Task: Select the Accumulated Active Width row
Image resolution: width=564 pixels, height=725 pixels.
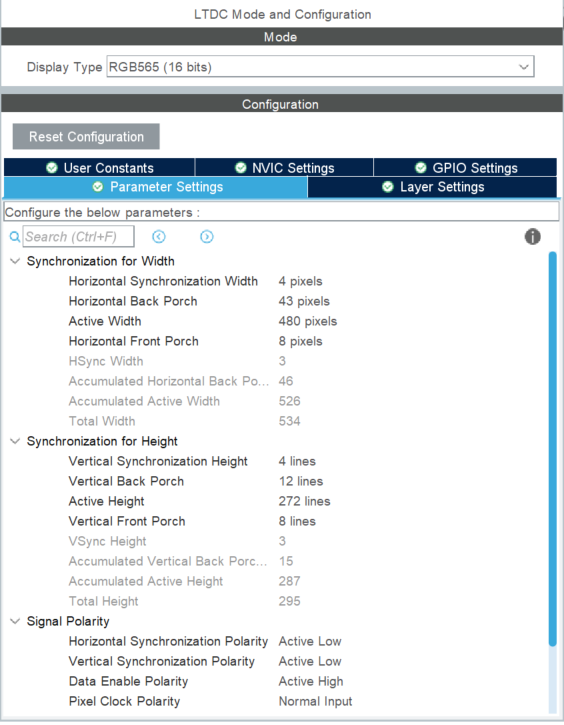Action: [185, 401]
